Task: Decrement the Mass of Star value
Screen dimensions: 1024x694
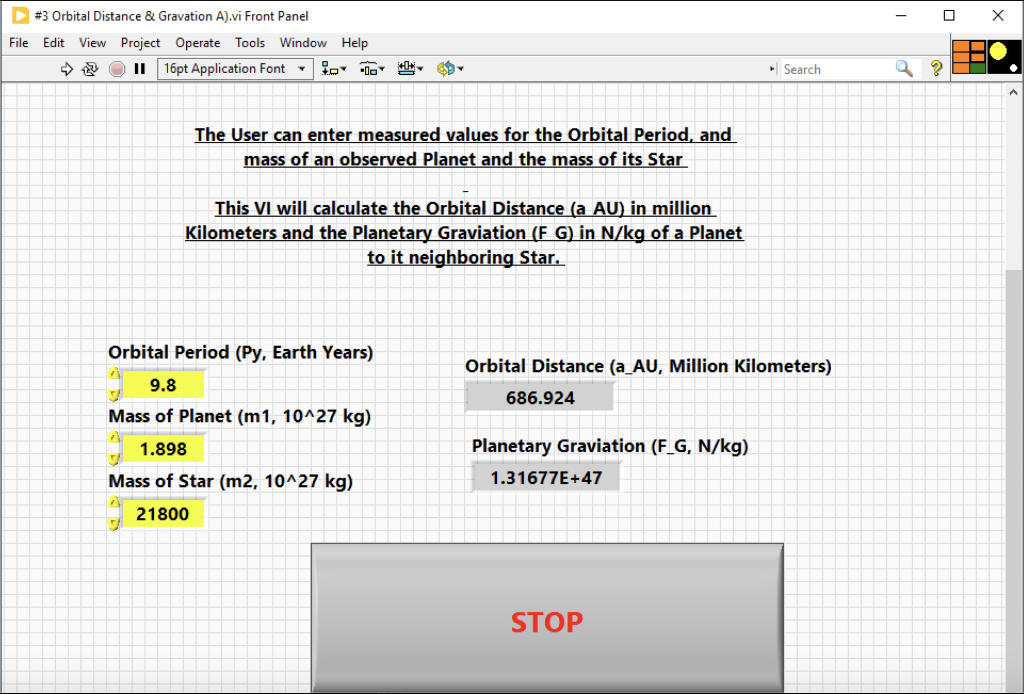Action: tap(114, 524)
